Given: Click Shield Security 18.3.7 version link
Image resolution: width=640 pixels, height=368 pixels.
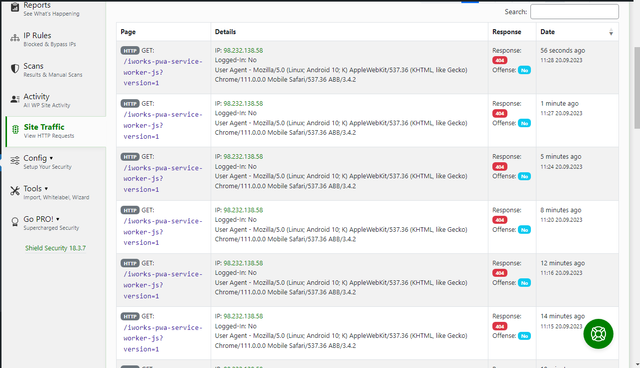Looking at the screenshot, I should point(56,248).
